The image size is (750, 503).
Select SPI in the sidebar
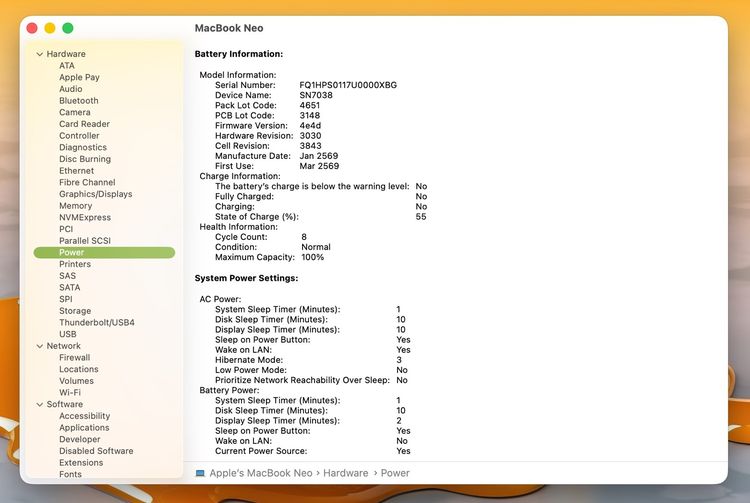[66, 299]
